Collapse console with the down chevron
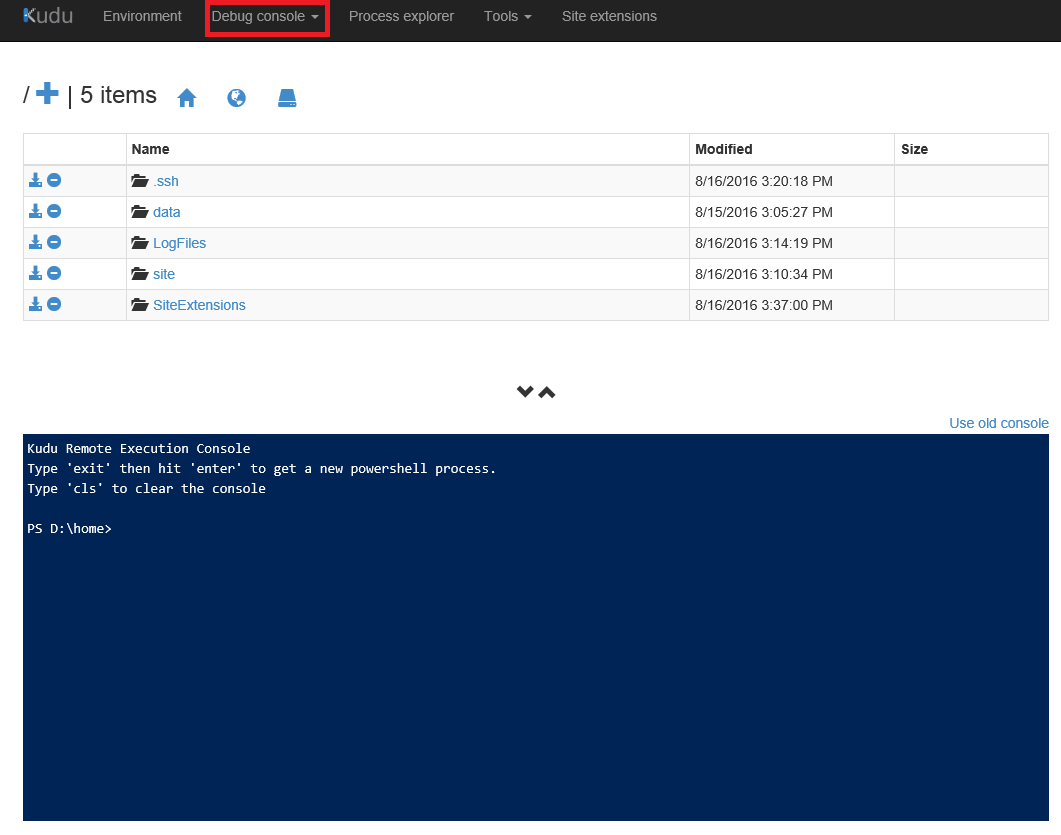The width and height of the screenshot is (1061, 835). (x=524, y=392)
